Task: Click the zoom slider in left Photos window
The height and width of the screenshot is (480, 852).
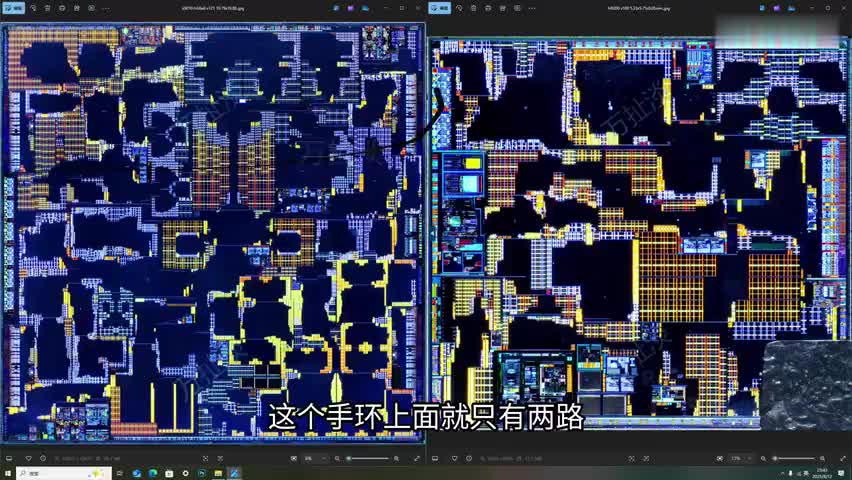Action: (x=368, y=458)
